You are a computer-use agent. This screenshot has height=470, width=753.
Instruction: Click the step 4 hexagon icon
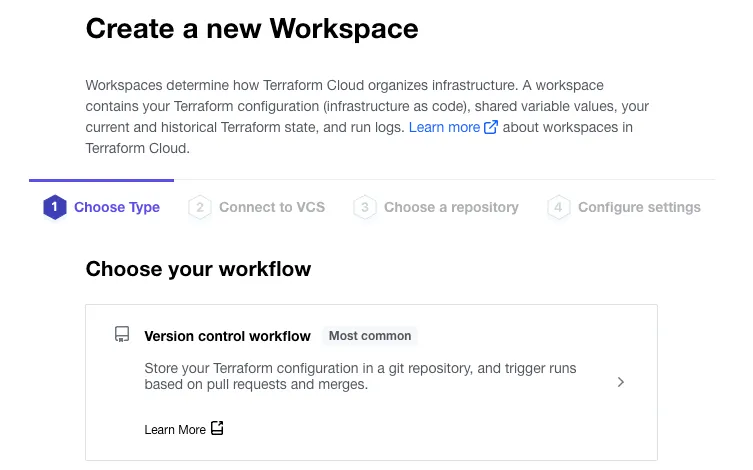click(559, 207)
